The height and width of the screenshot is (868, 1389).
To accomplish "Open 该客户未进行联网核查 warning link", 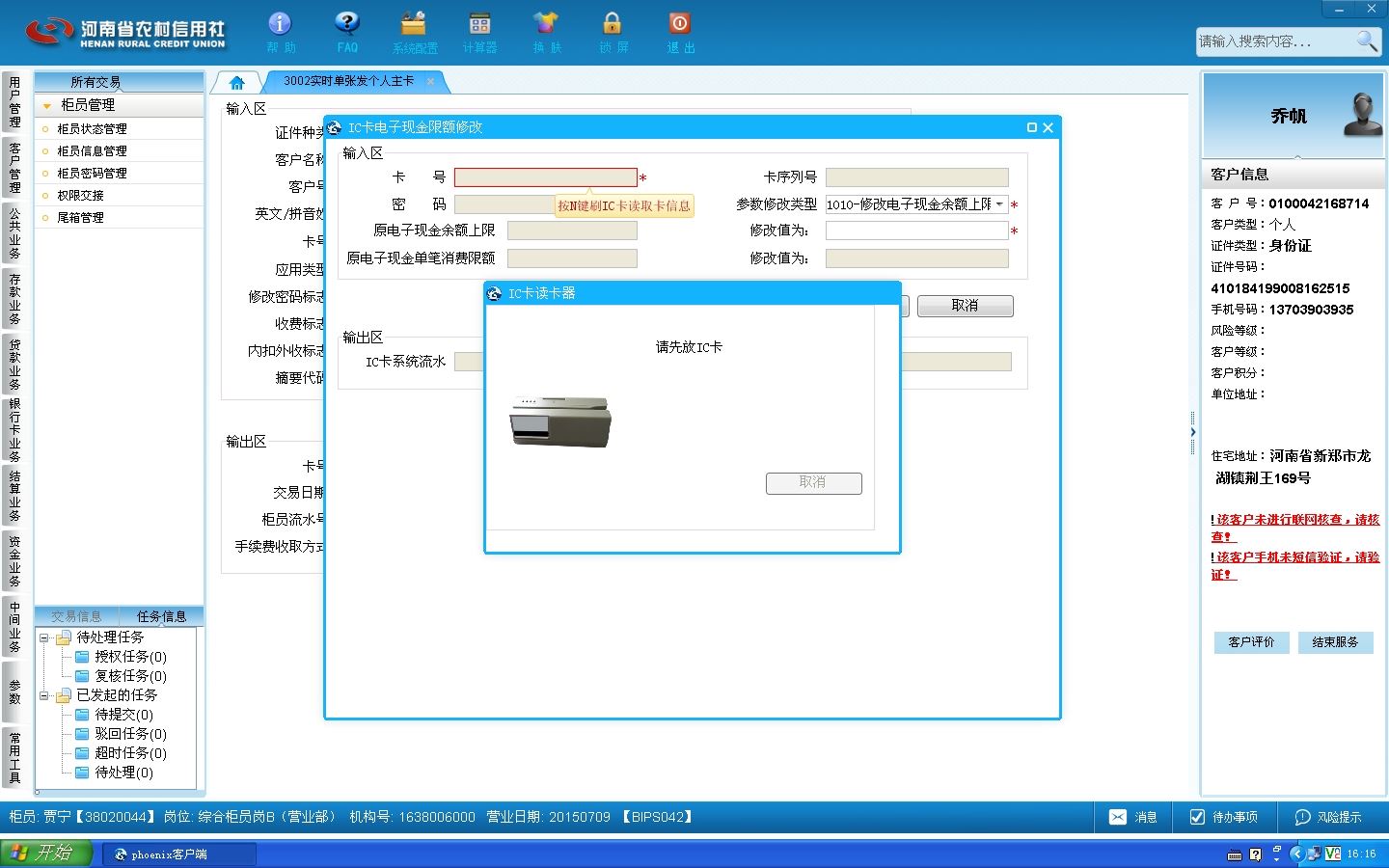I will tap(1296, 528).
